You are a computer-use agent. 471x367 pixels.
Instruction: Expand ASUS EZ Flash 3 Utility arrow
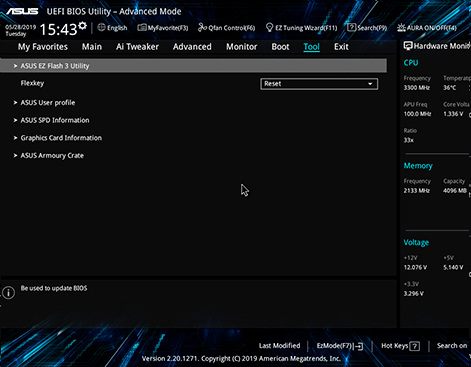[x=15, y=66]
